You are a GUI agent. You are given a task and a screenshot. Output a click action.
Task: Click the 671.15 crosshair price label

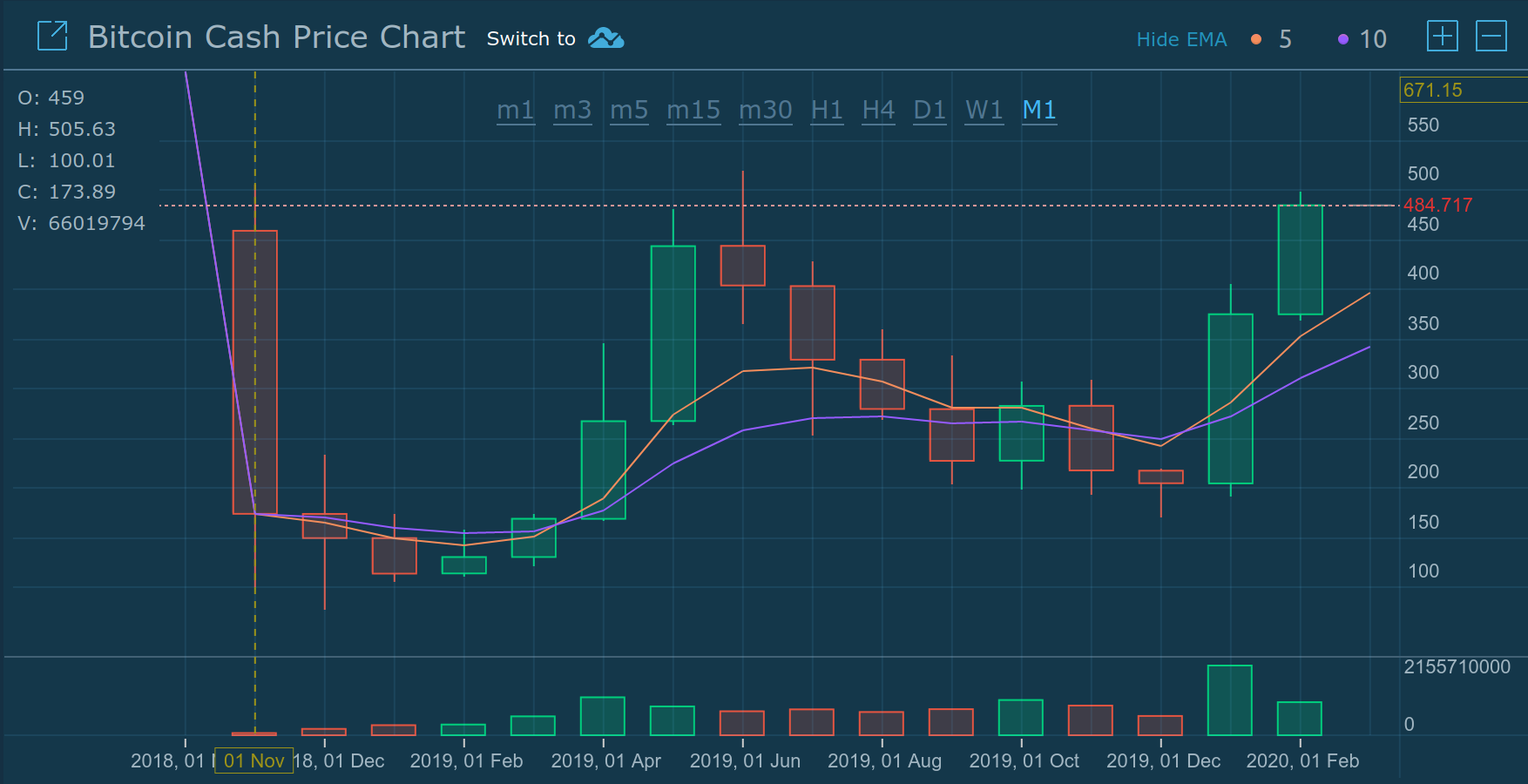coord(1464,90)
